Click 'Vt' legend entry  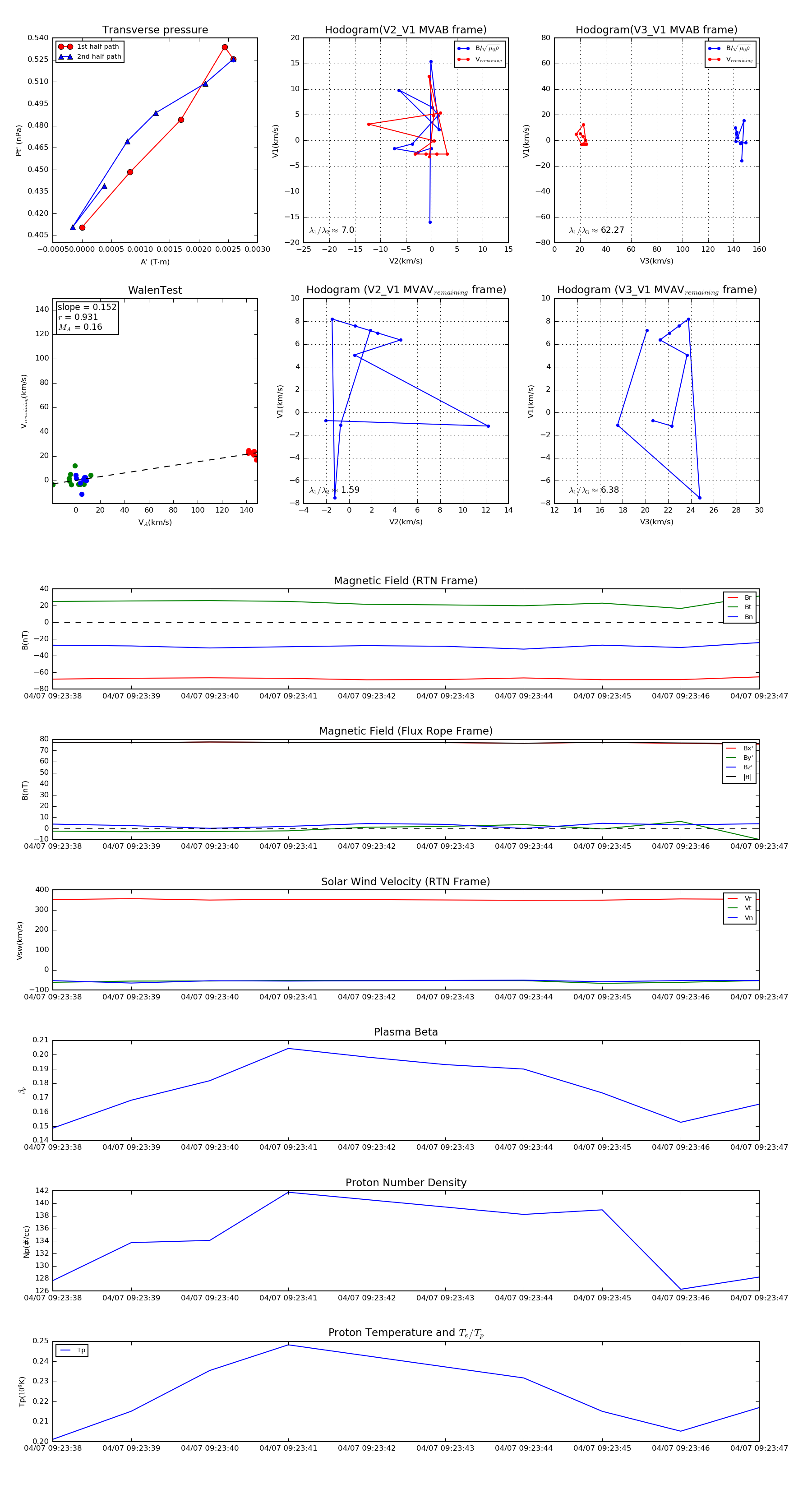(740, 908)
